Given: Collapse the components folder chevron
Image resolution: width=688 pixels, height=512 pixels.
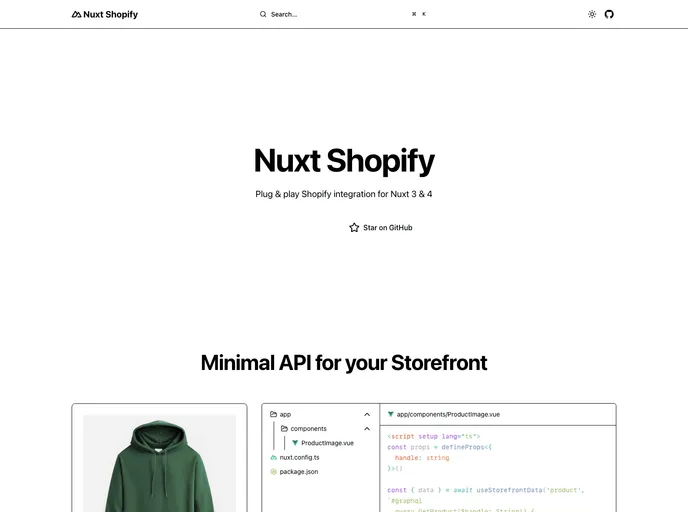Looking at the screenshot, I should [367, 429].
